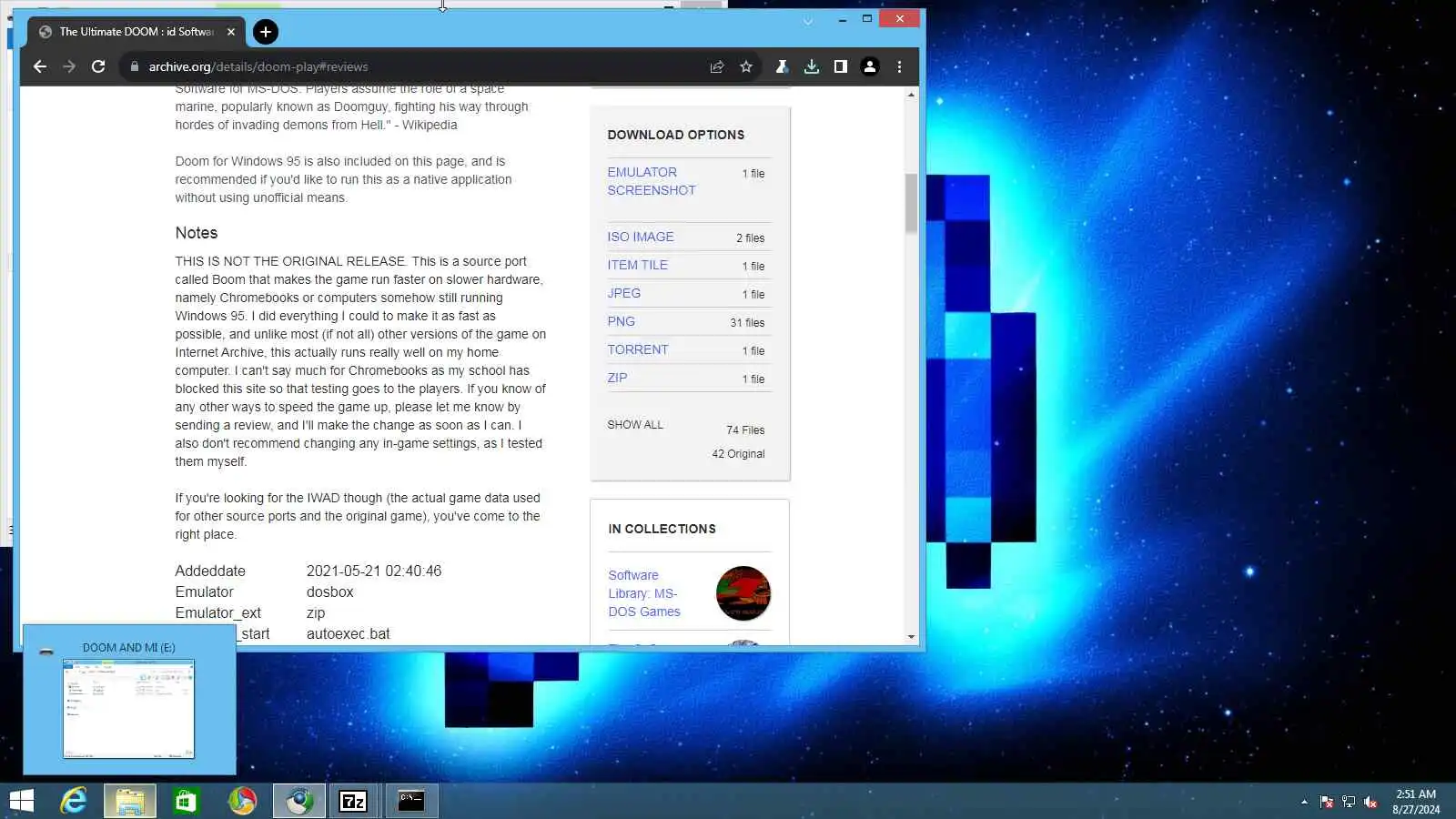This screenshot has width=1456, height=819.
Task: Select the '42 Original' count text
Action: tap(738, 454)
